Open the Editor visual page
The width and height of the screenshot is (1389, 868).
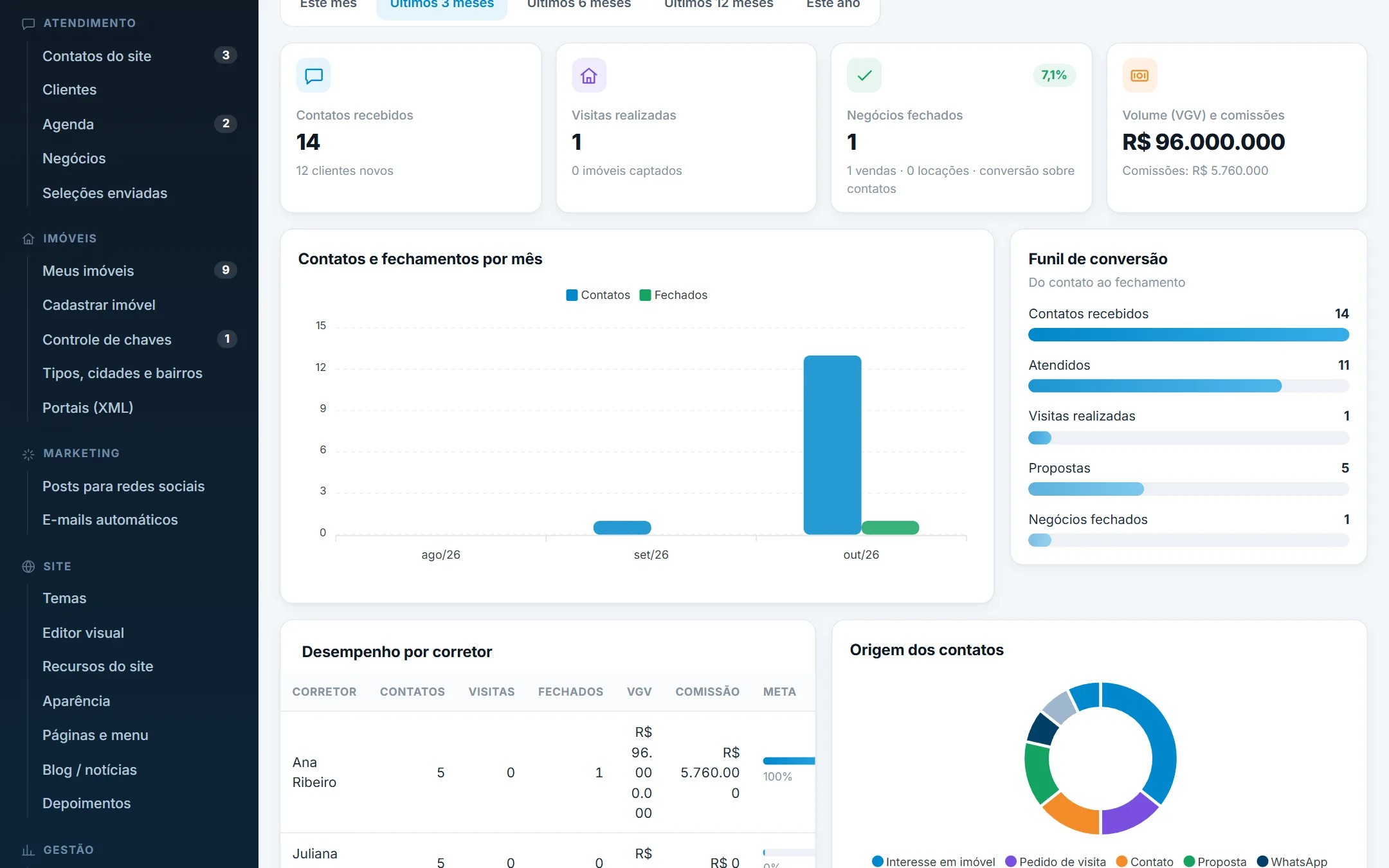click(84, 633)
